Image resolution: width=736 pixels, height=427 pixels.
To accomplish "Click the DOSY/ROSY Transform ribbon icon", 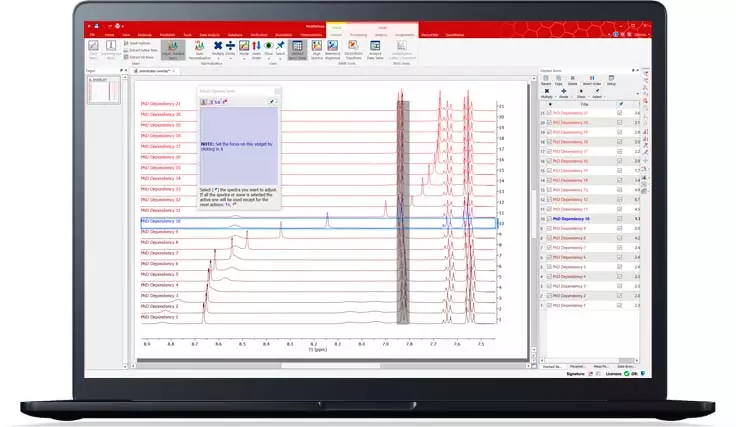I will coord(353,46).
